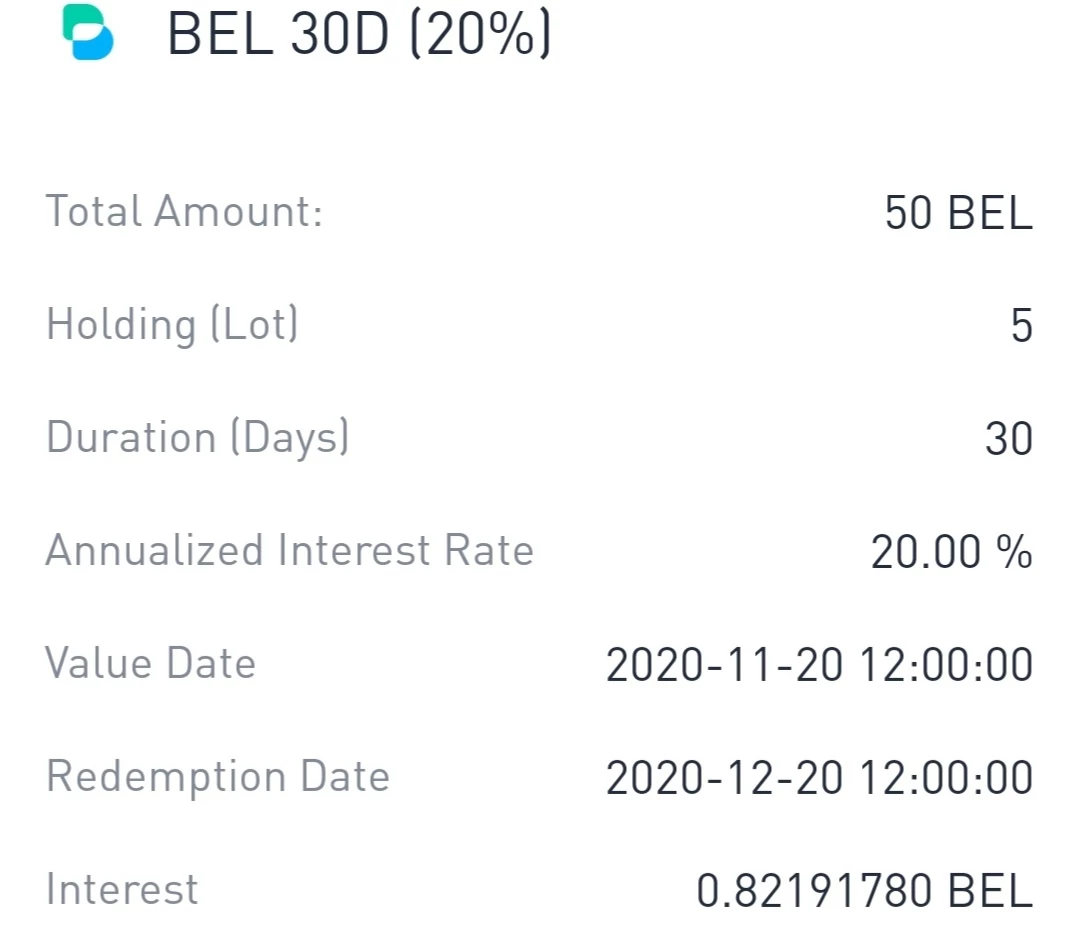1071x940 pixels.
Task: Select the holding lot value 5
Action: 1022,325
